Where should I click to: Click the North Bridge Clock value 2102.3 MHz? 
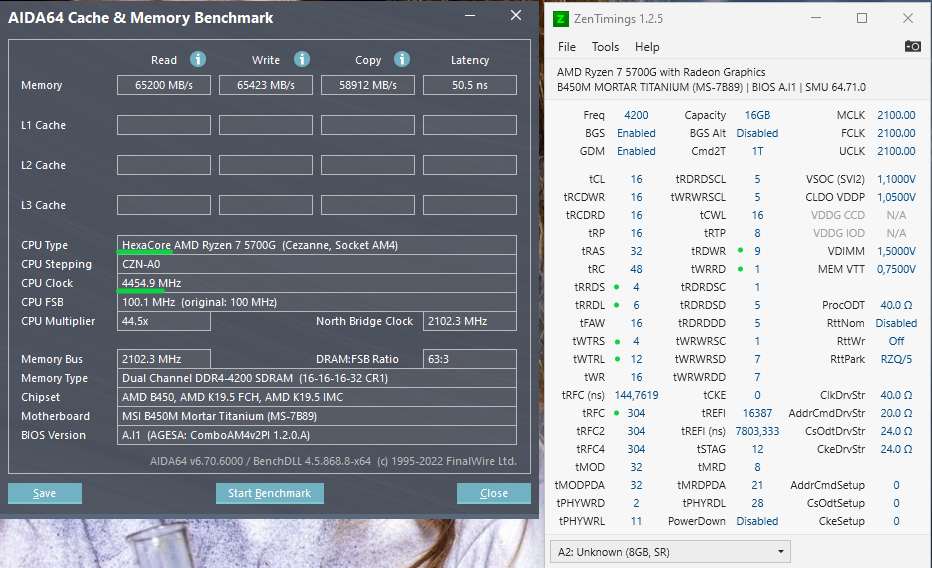coord(470,321)
